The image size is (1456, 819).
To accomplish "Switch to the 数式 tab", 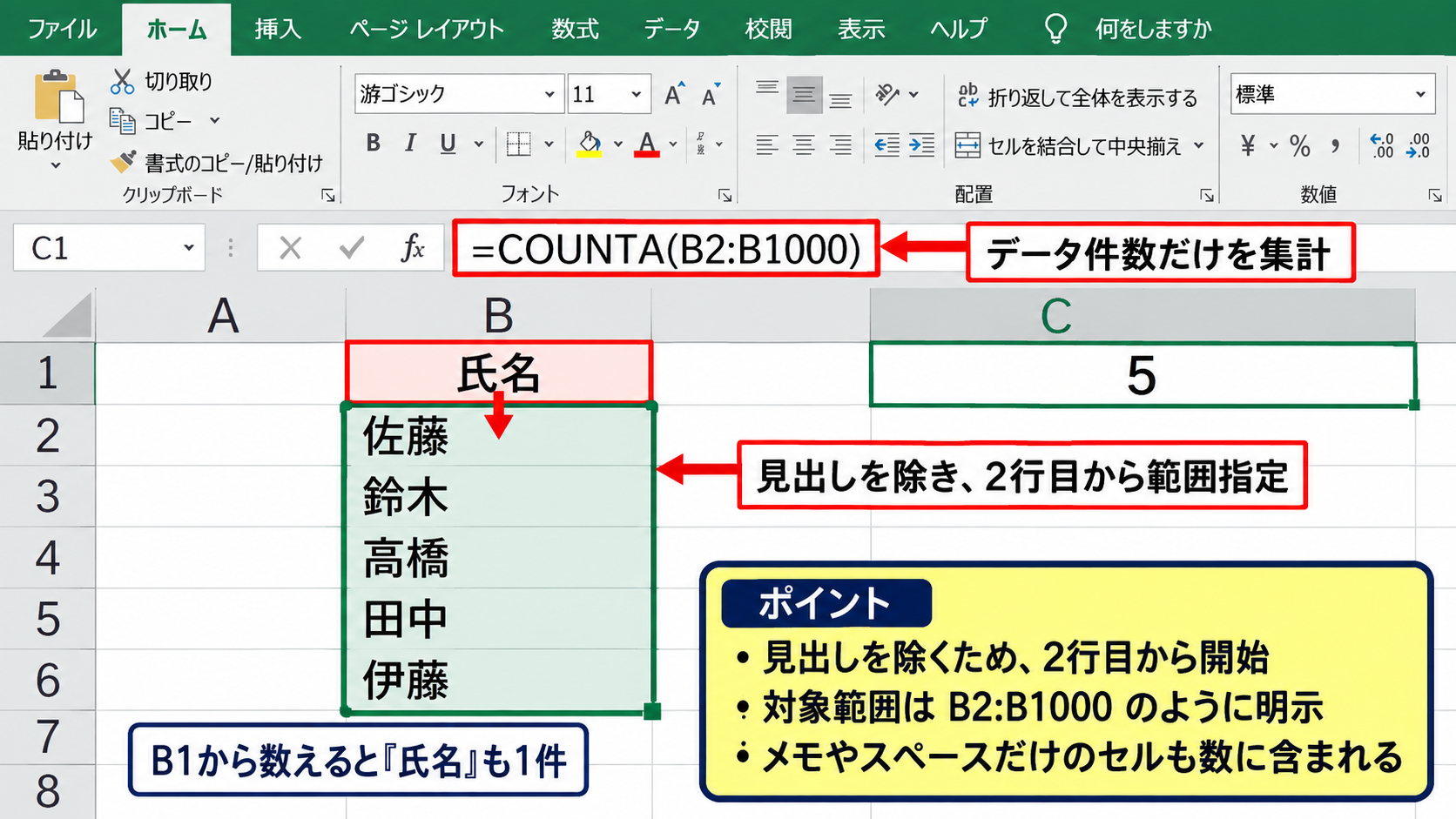I will coord(575,29).
